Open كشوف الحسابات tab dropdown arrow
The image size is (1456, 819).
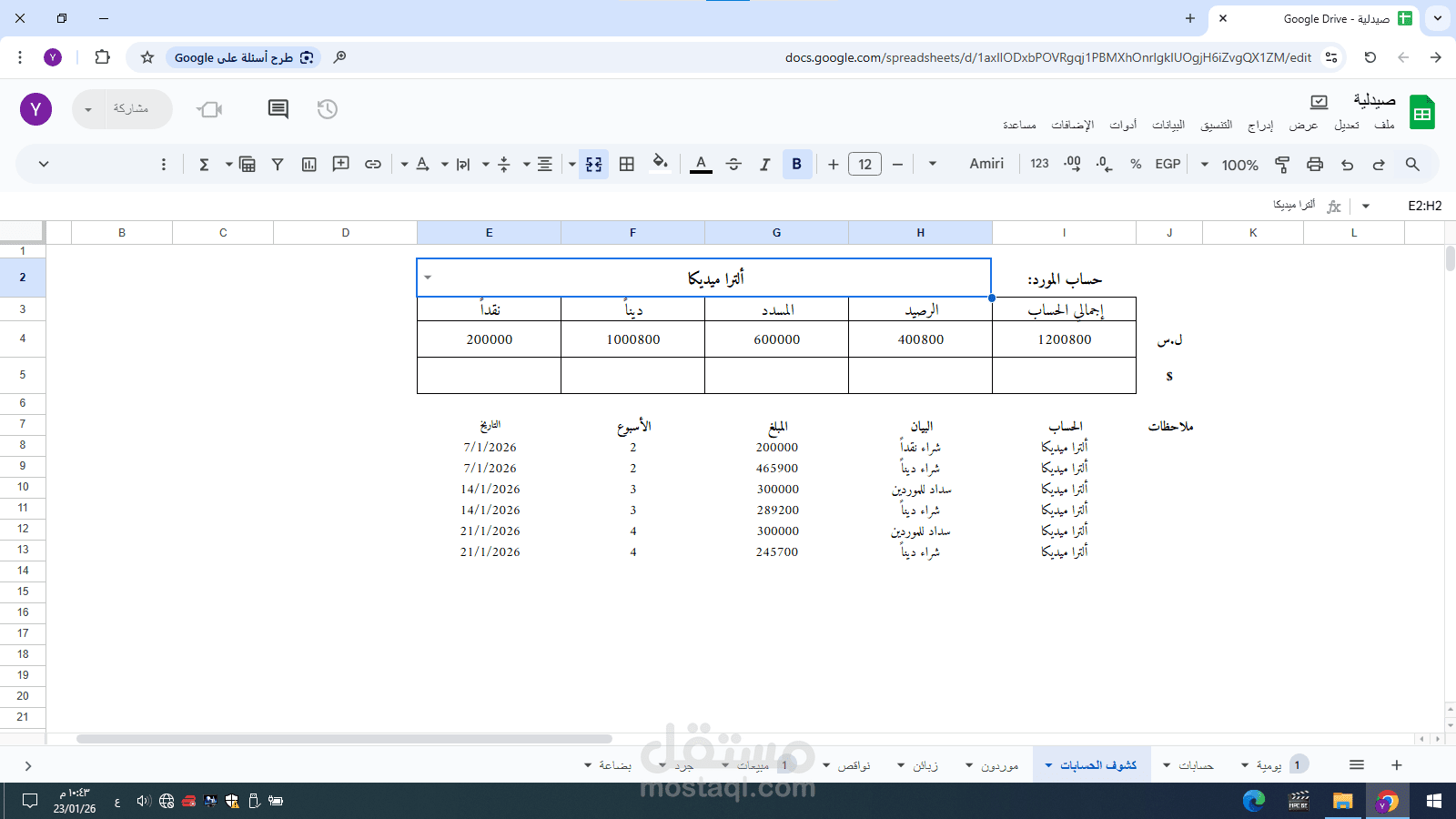[x=1049, y=765]
